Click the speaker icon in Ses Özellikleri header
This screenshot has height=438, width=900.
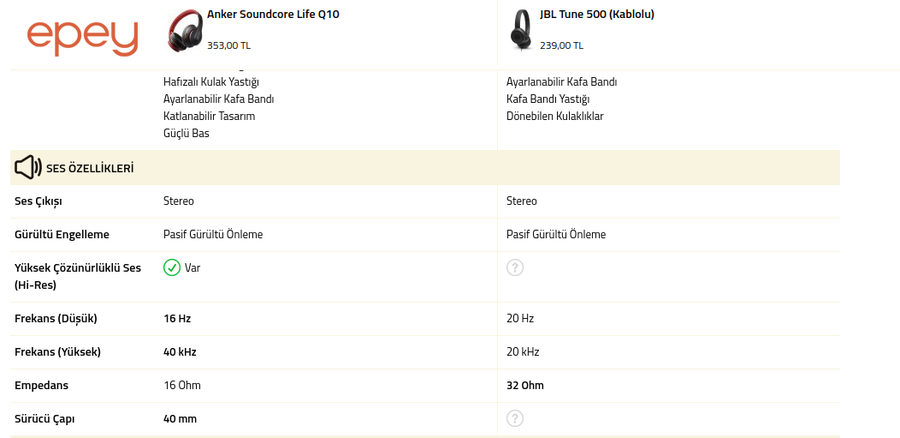28,168
